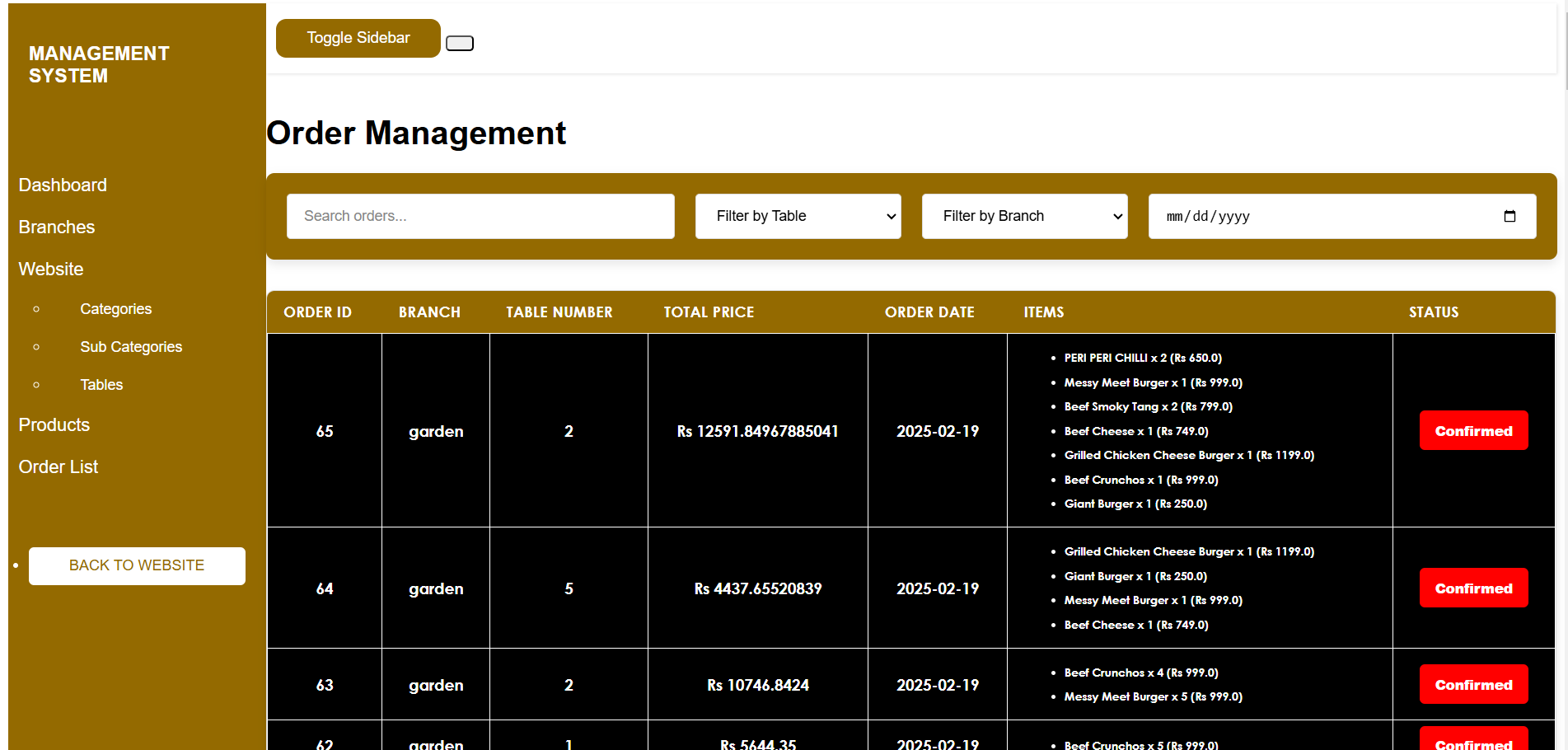Open the Products sidebar page
Image resolution: width=1568 pixels, height=750 pixels.
coord(54,425)
